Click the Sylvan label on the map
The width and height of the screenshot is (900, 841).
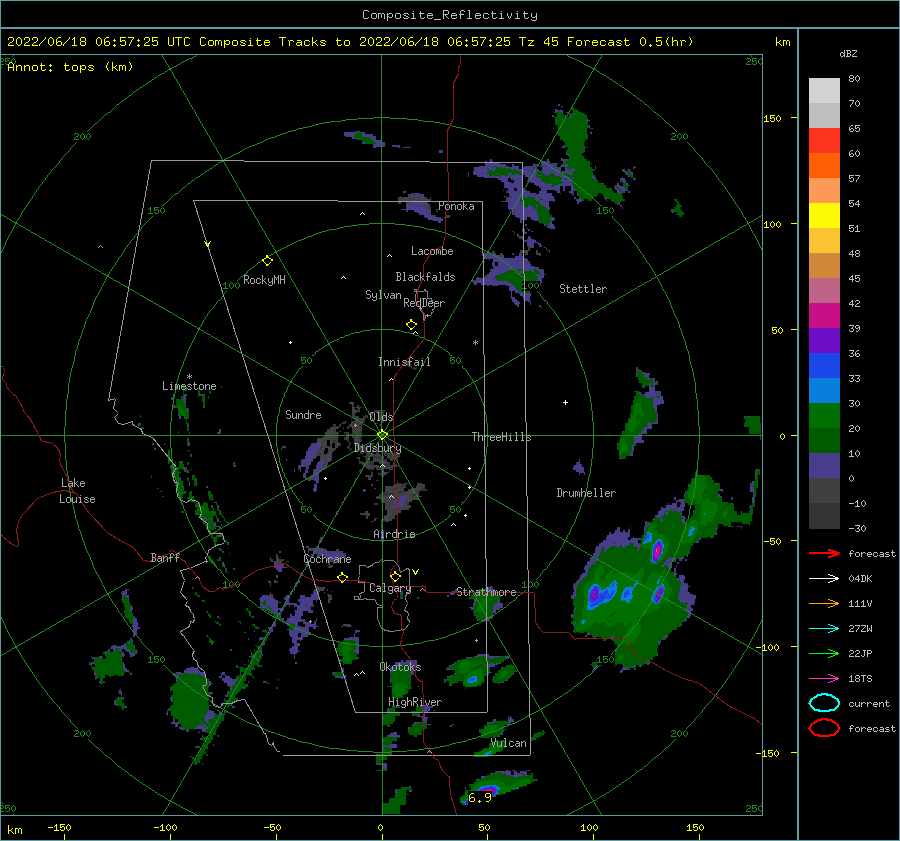(383, 295)
